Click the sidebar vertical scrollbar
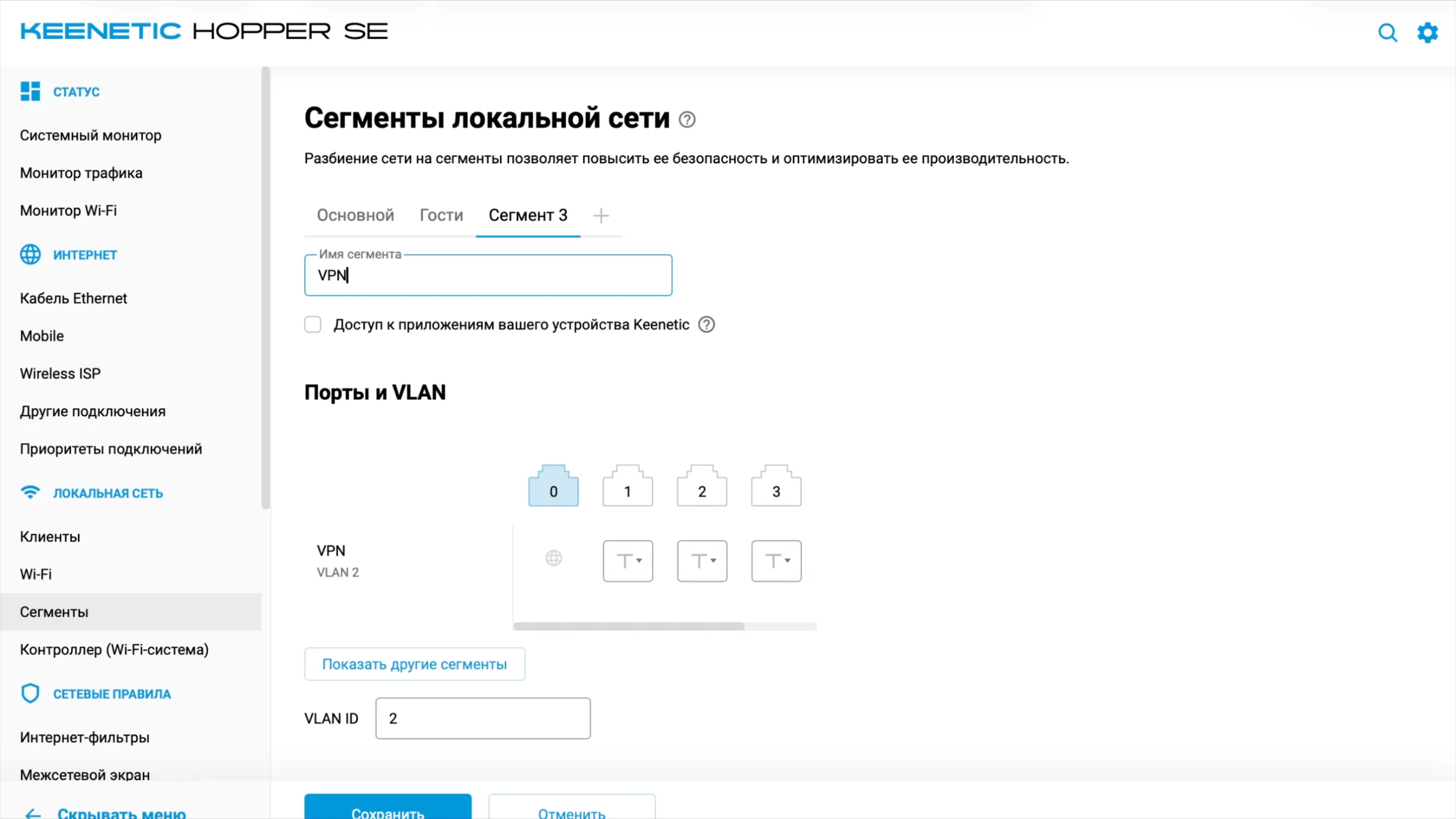This screenshot has height=819, width=1456. (x=265, y=287)
